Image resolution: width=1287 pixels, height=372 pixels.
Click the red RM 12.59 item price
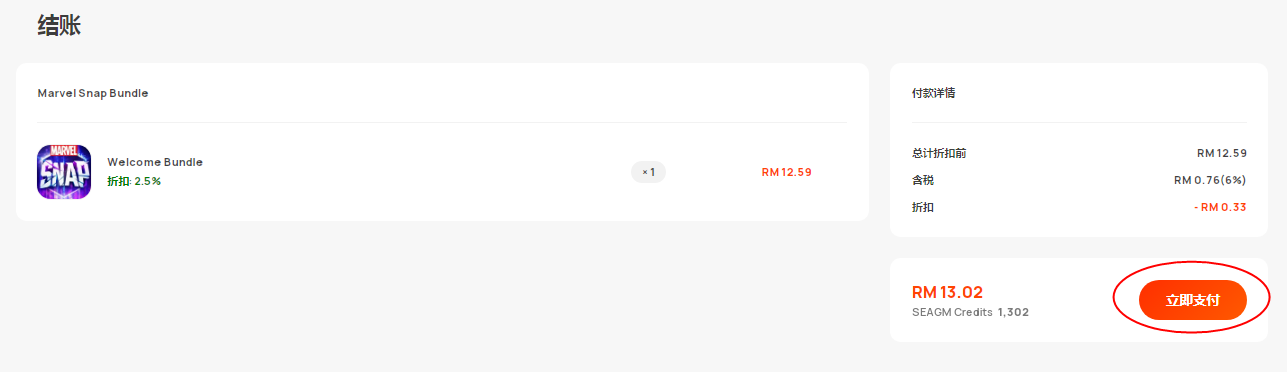pyautogui.click(x=787, y=172)
